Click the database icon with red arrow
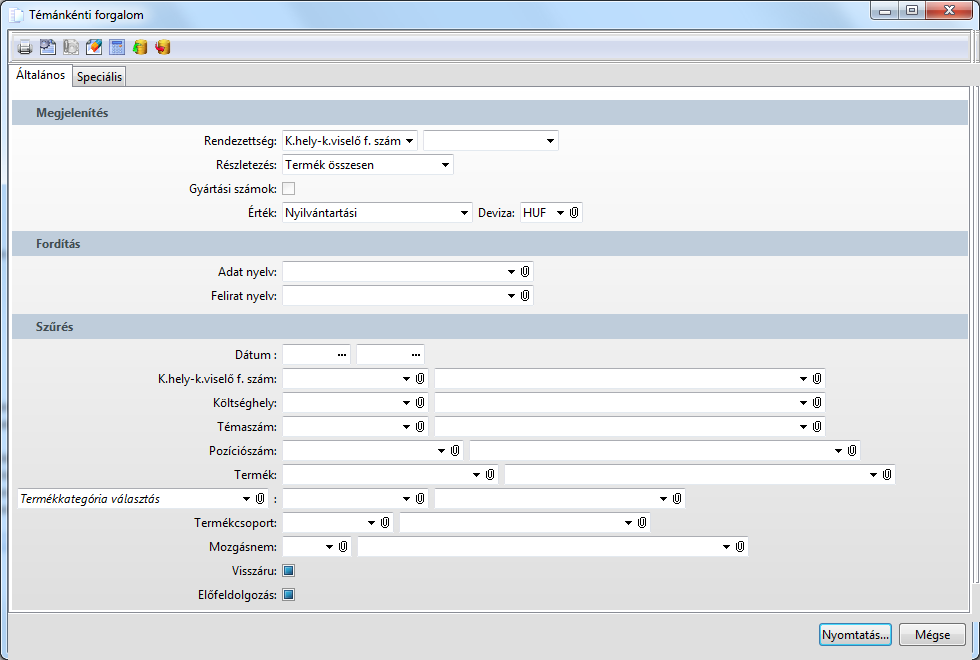 pyautogui.click(x=163, y=47)
